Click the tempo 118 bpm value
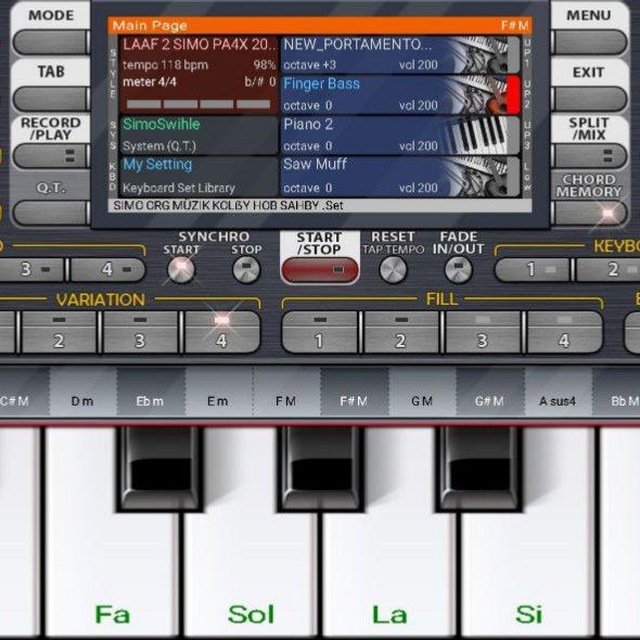 click(x=165, y=65)
